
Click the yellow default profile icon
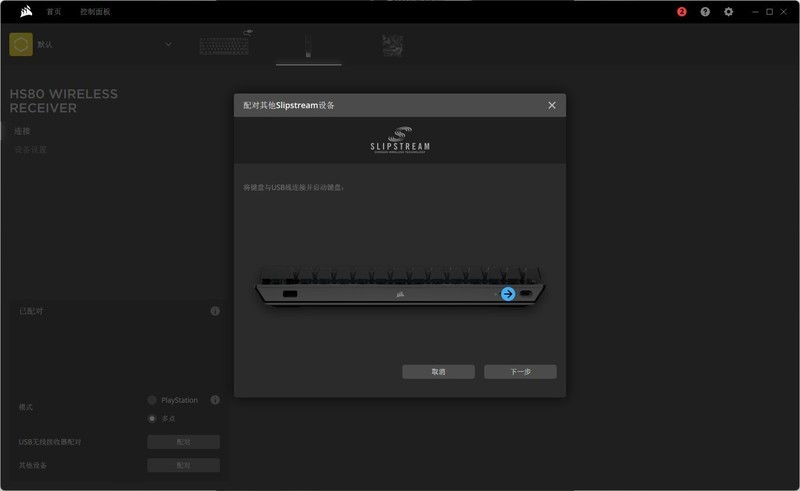pos(20,44)
